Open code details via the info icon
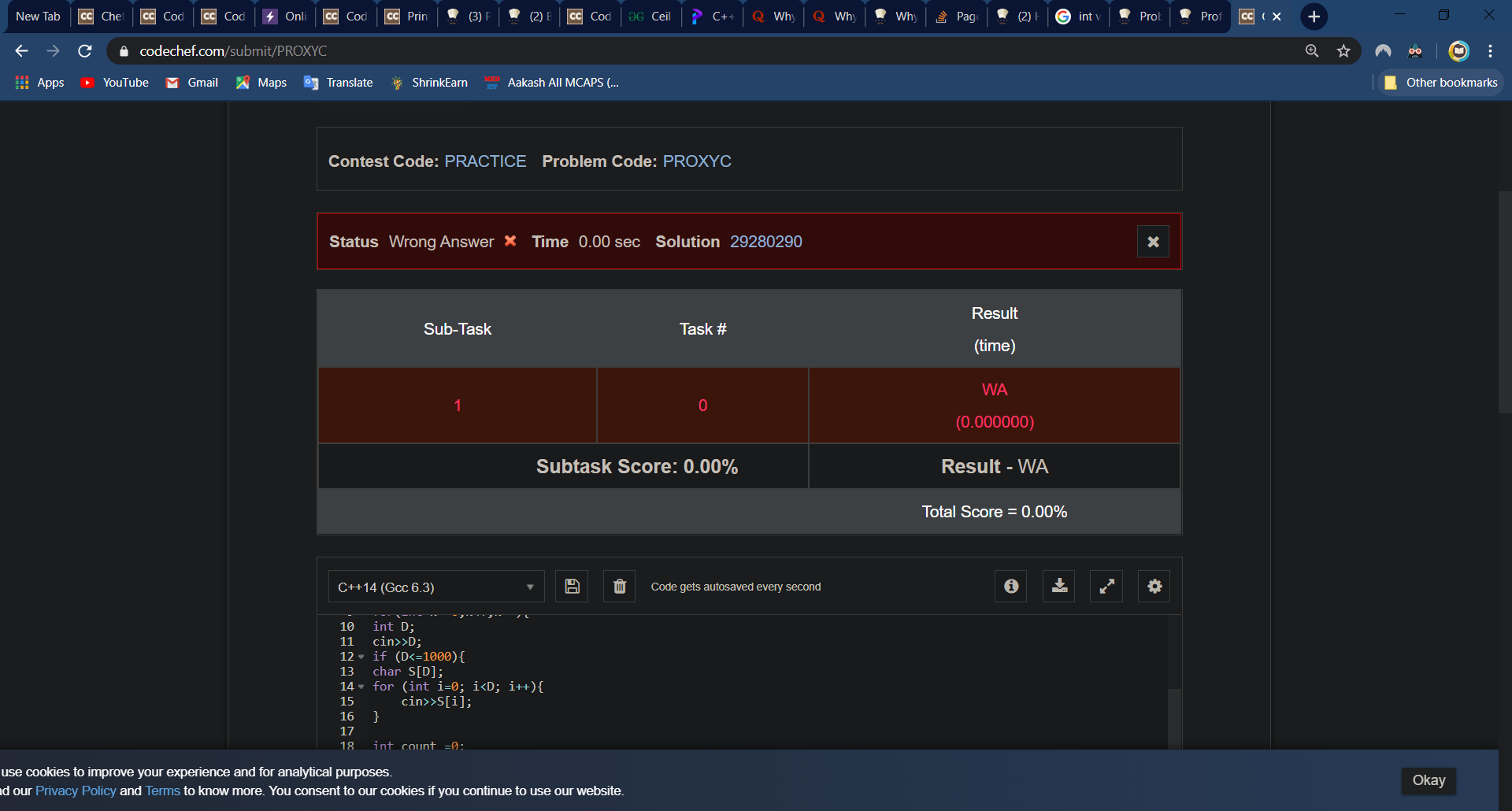This screenshot has height=811, width=1512. click(1010, 586)
